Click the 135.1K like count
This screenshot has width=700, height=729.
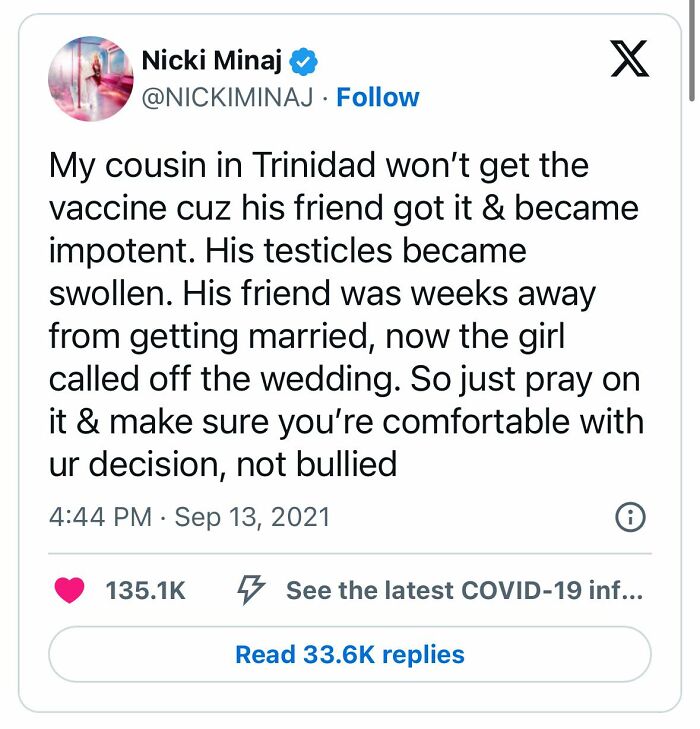point(146,590)
